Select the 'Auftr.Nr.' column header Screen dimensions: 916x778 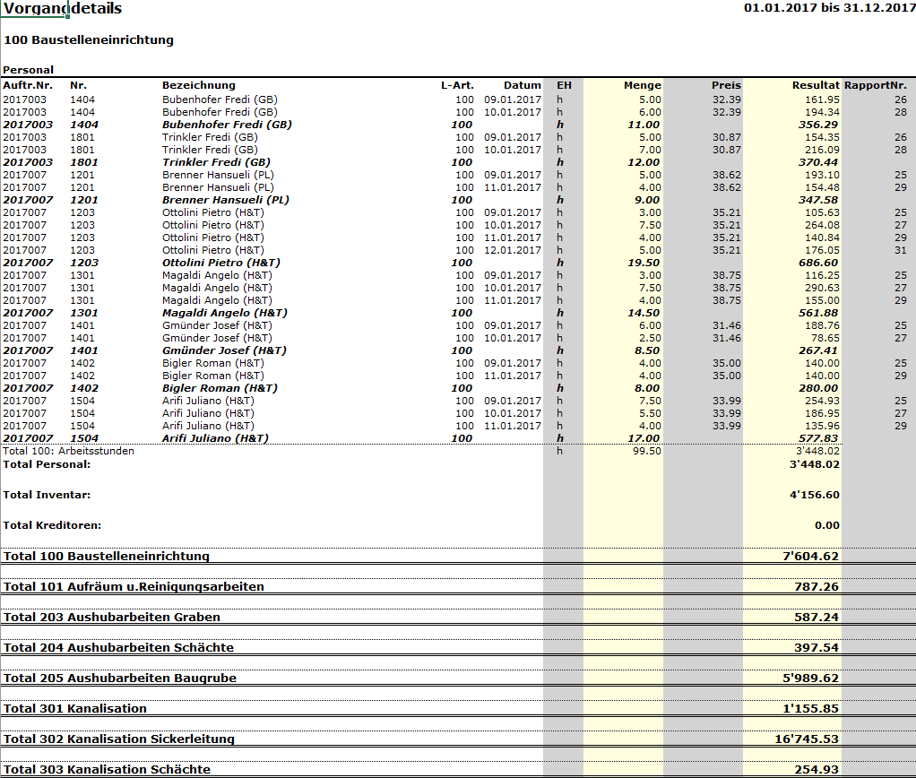(27, 85)
